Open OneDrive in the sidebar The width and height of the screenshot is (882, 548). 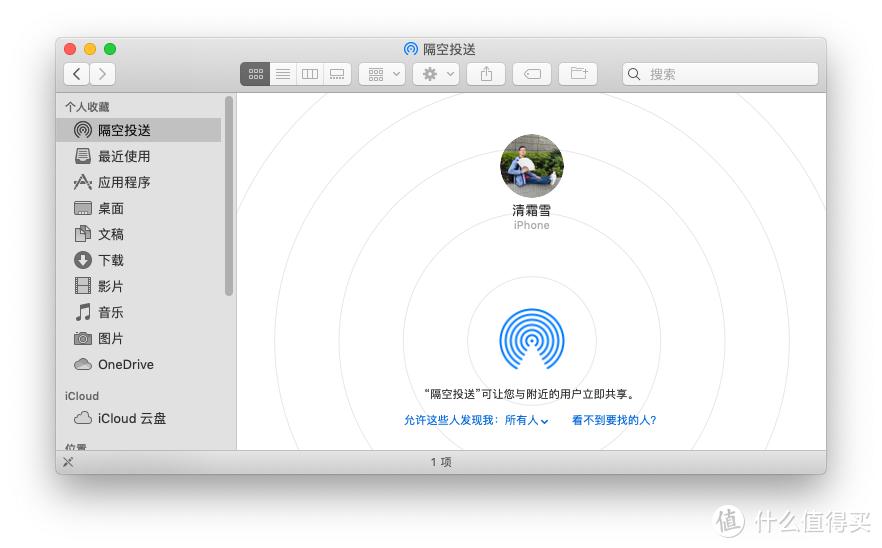[139, 364]
